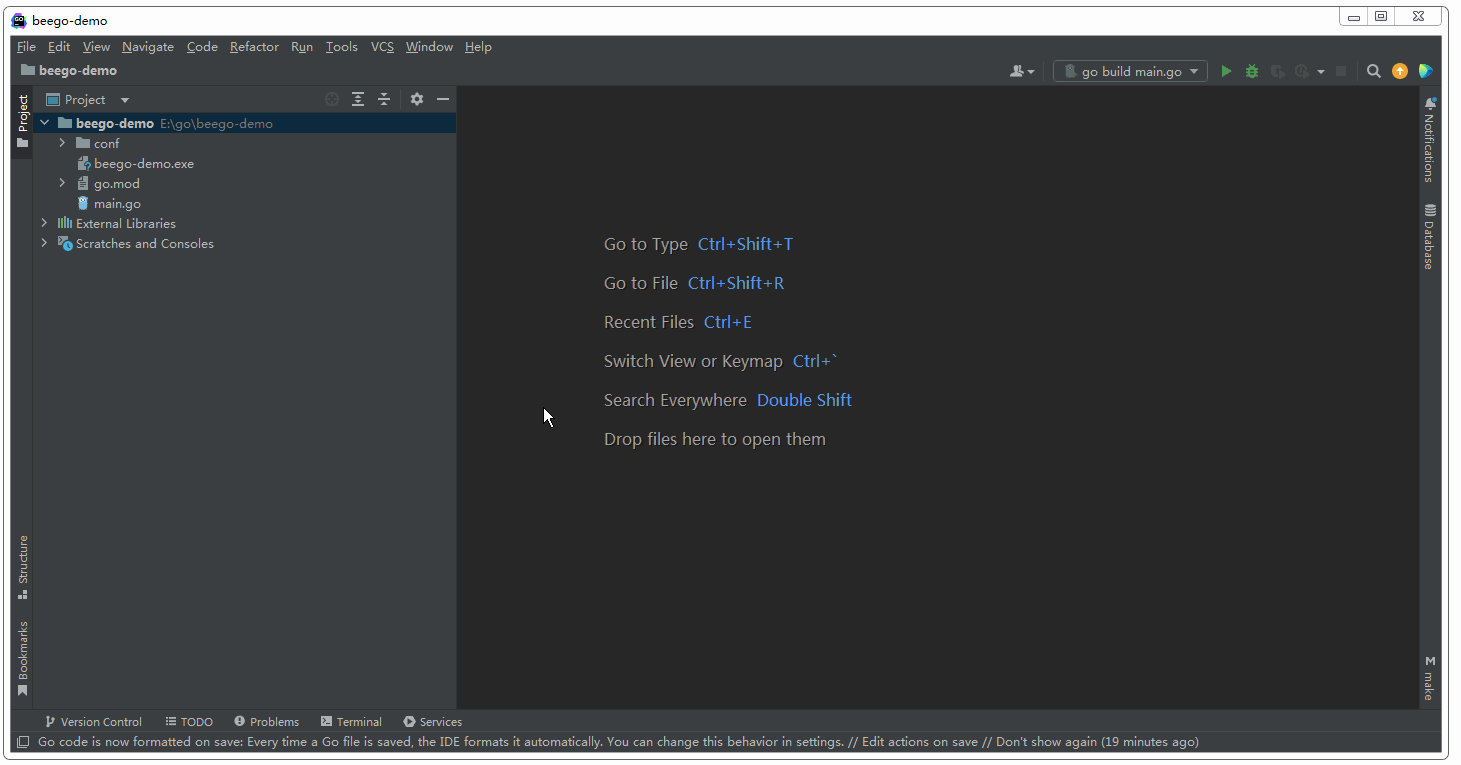Click Expand All in Project panel

358,99
